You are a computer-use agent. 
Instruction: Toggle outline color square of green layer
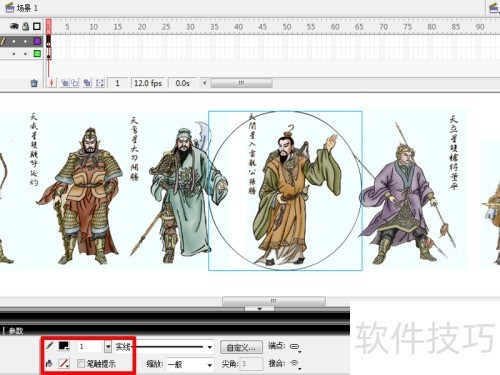37,54
